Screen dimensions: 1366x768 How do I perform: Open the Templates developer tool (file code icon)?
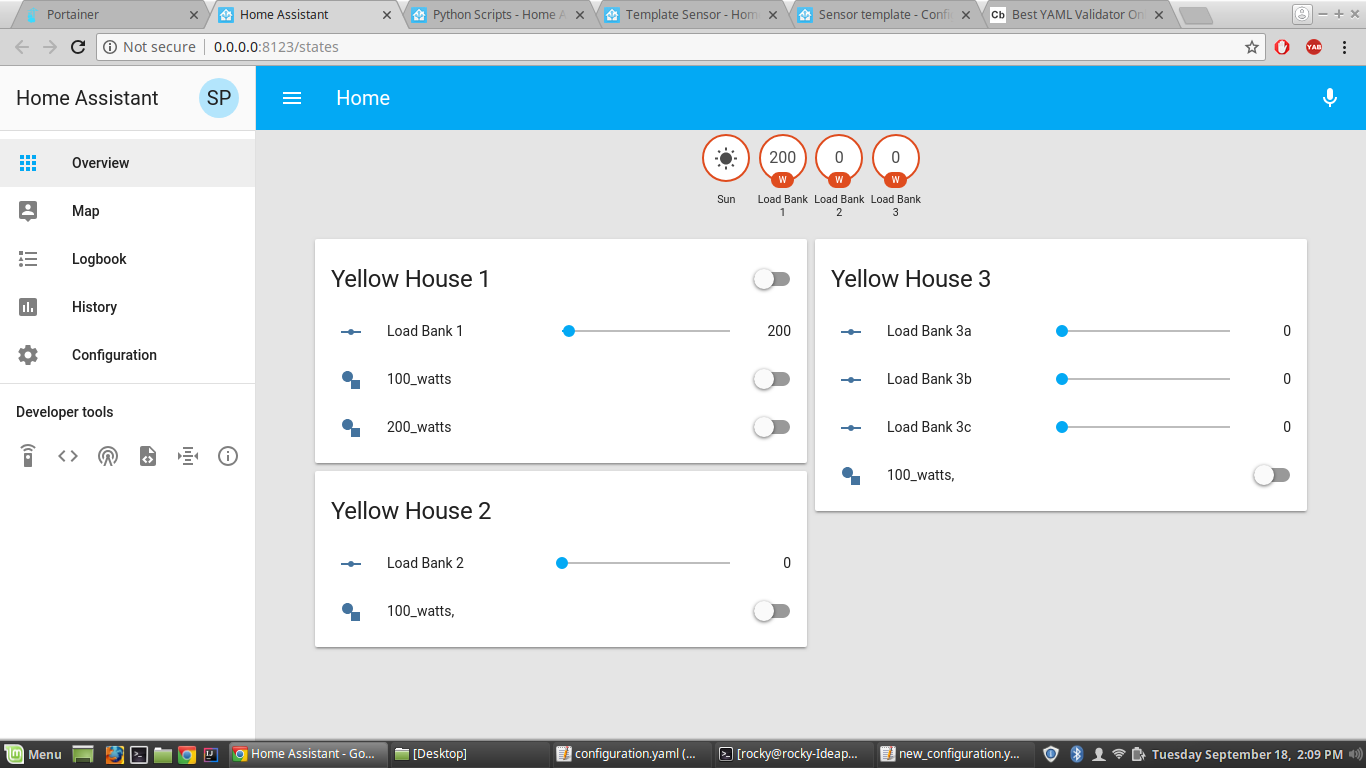pos(148,456)
